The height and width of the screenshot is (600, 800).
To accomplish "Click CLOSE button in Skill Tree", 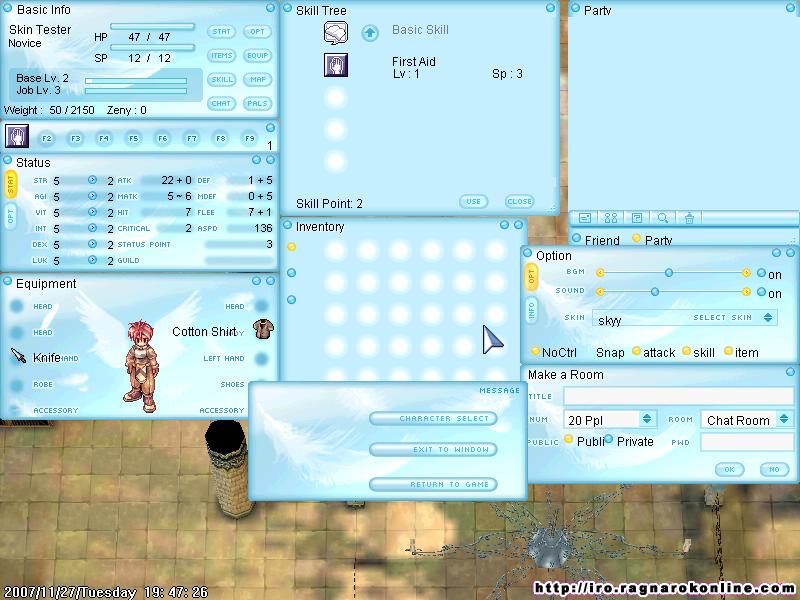I will click(x=519, y=202).
